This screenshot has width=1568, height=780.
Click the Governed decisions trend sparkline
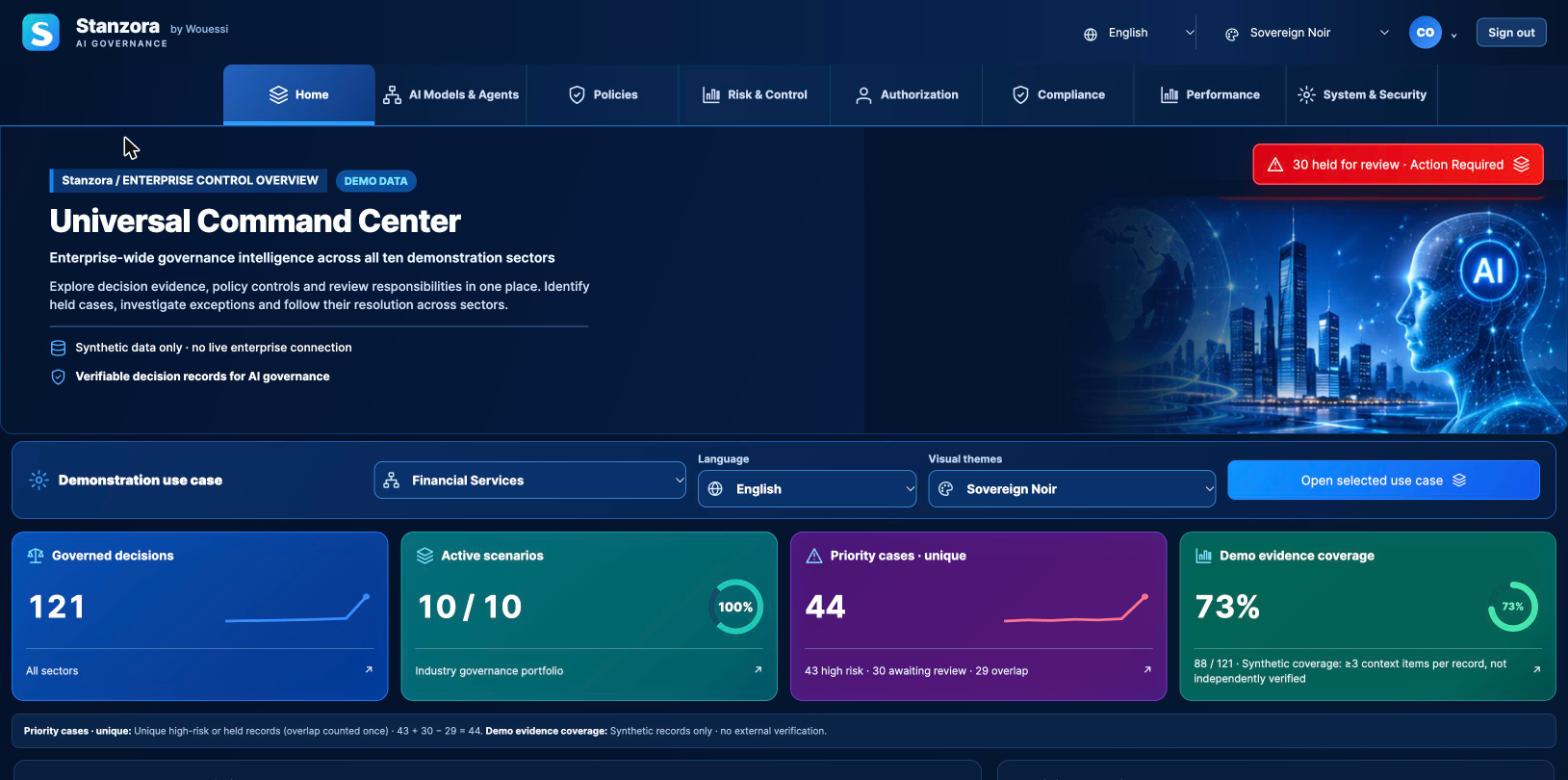(x=297, y=609)
